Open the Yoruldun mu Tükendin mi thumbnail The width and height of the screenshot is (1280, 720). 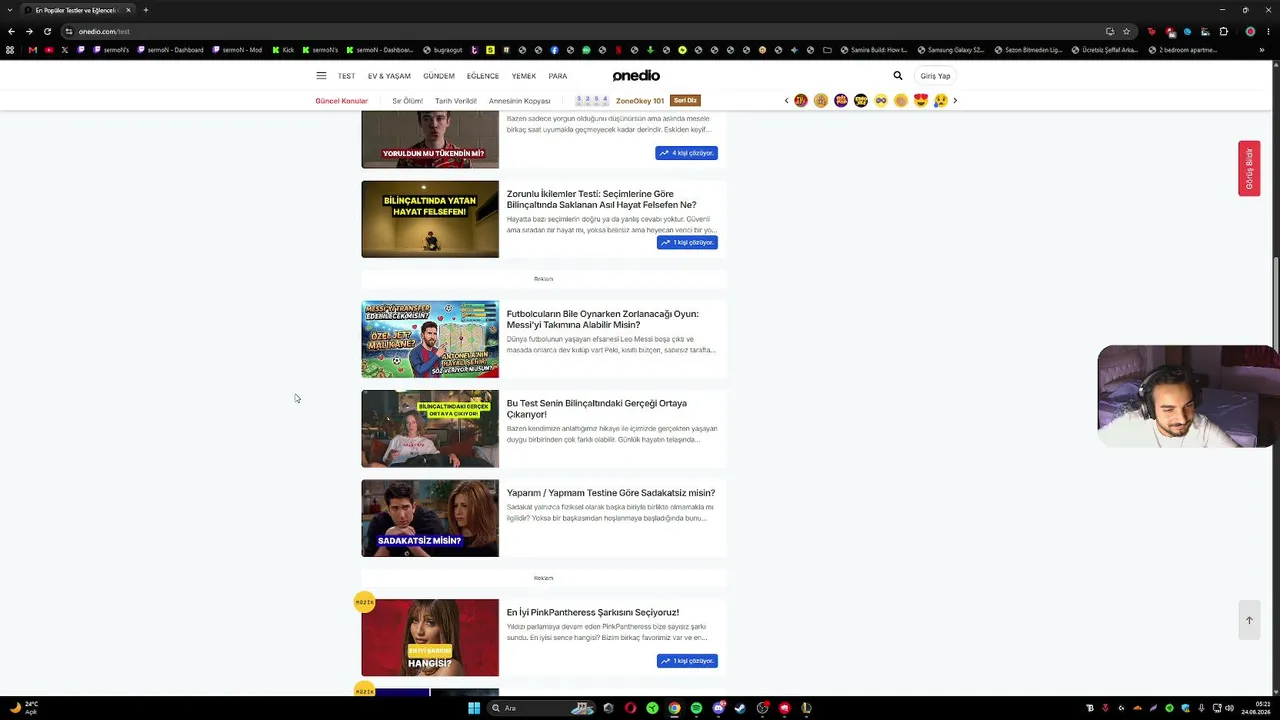pyautogui.click(x=430, y=140)
